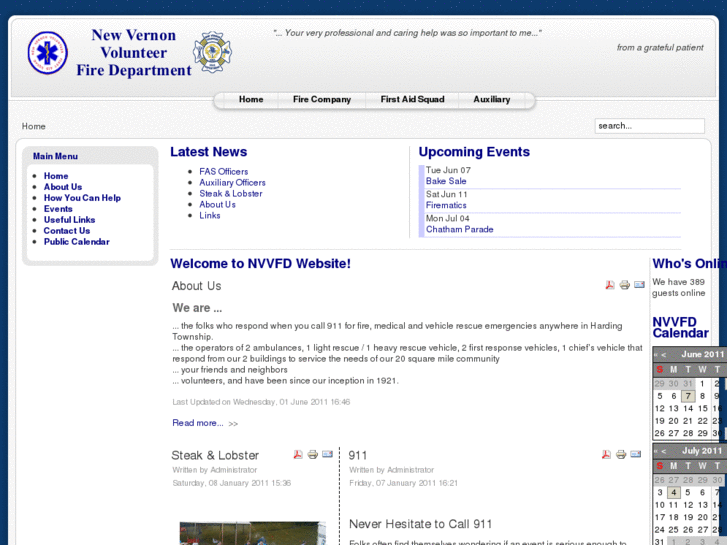Select July 4 in the calendar

tap(673, 493)
